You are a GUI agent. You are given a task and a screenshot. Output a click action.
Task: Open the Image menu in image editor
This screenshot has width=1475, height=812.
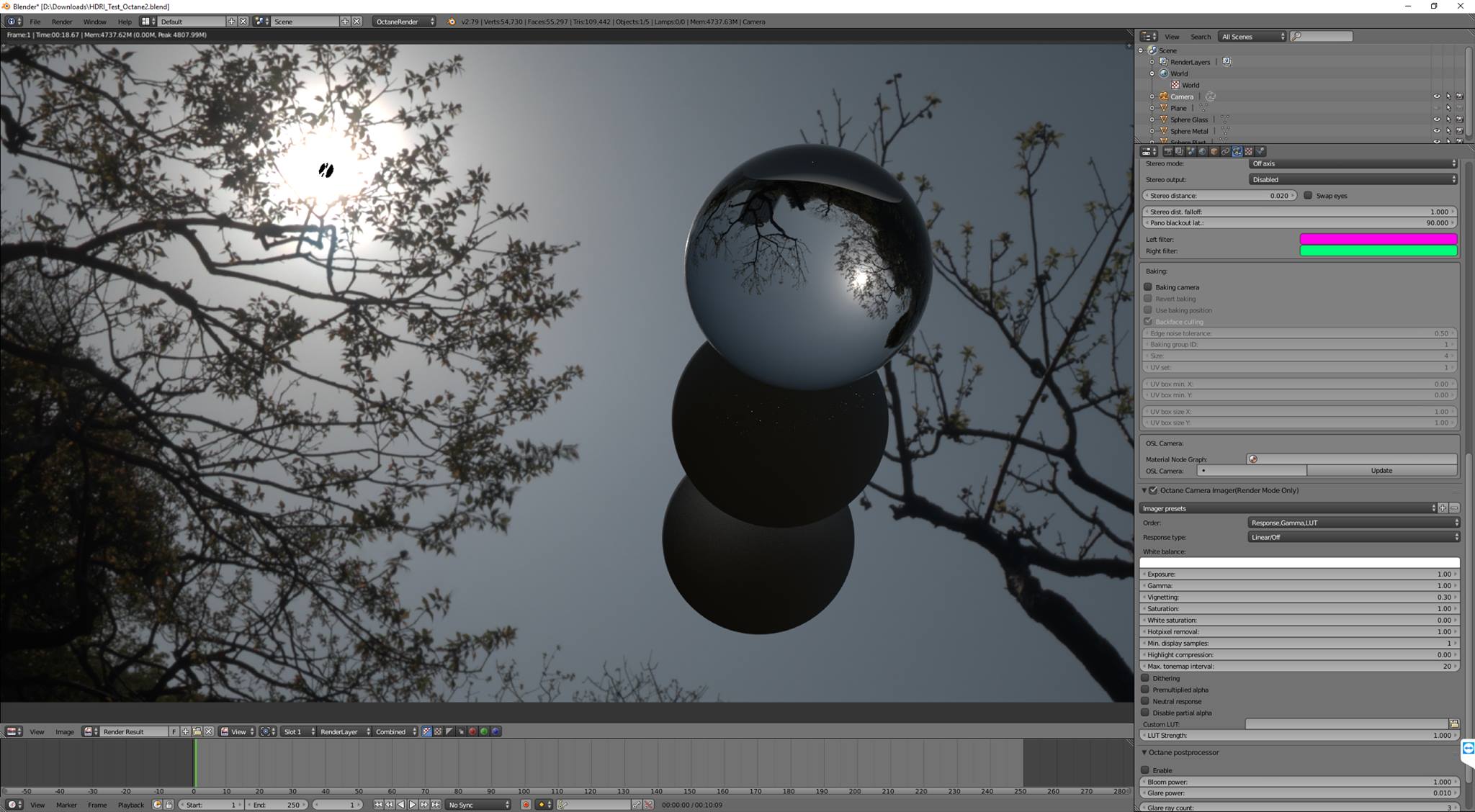[x=64, y=731]
